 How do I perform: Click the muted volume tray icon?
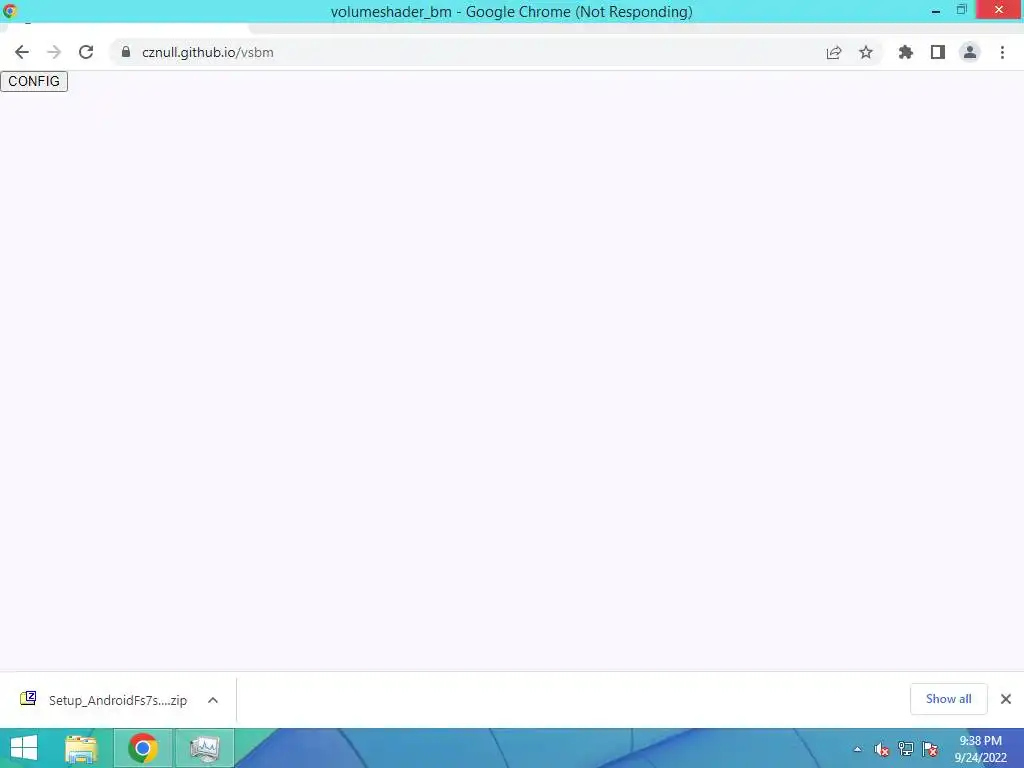(882, 750)
